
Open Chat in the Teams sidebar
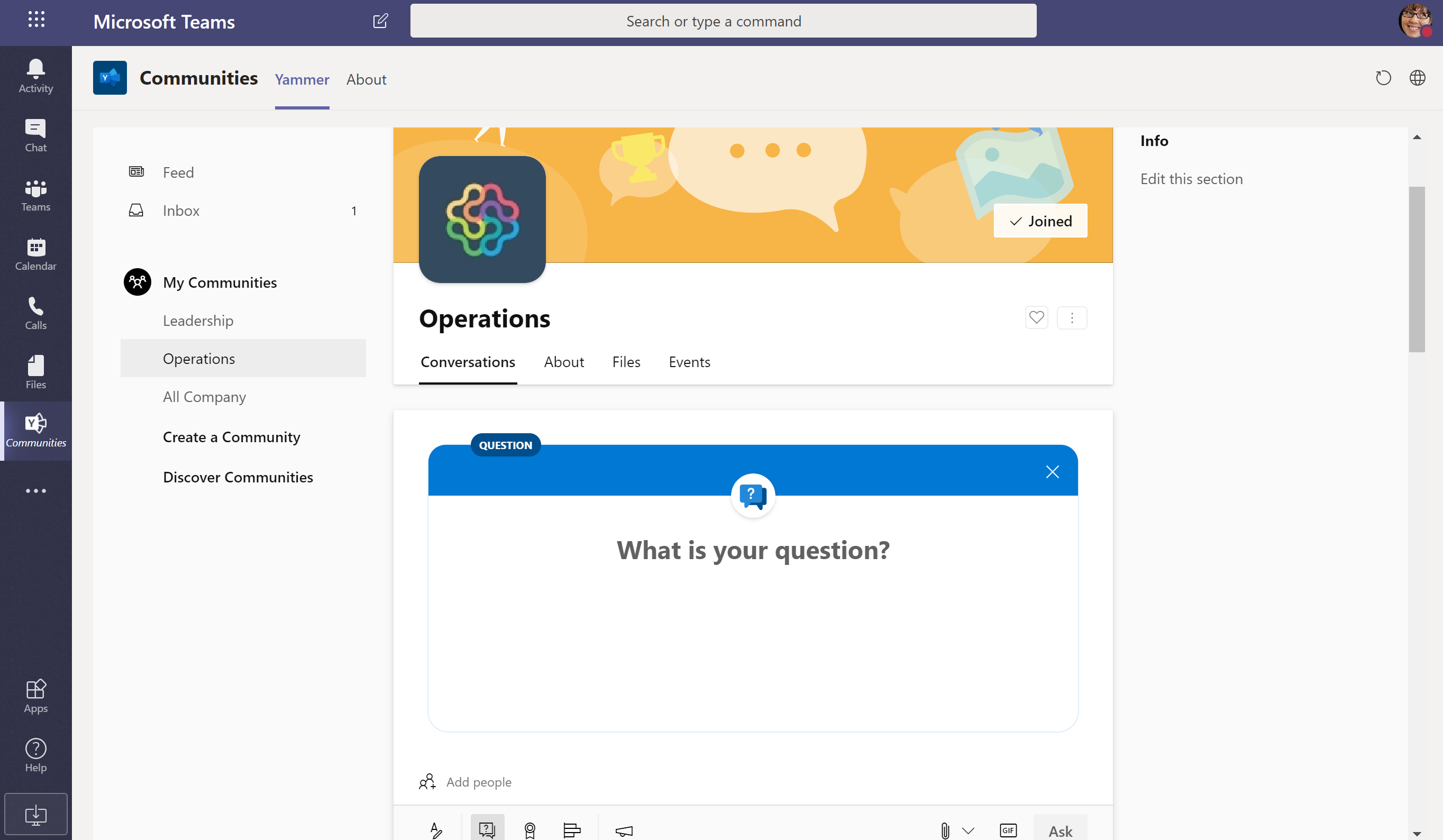coord(35,135)
